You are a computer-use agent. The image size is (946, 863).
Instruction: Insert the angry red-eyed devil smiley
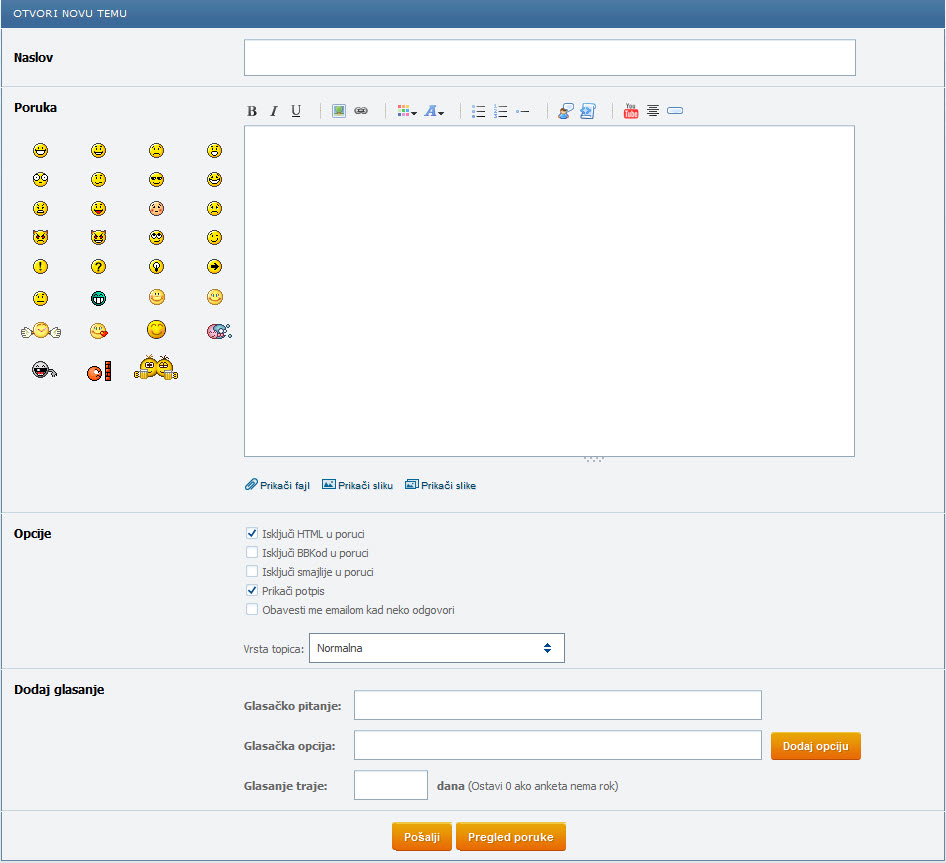click(40, 238)
